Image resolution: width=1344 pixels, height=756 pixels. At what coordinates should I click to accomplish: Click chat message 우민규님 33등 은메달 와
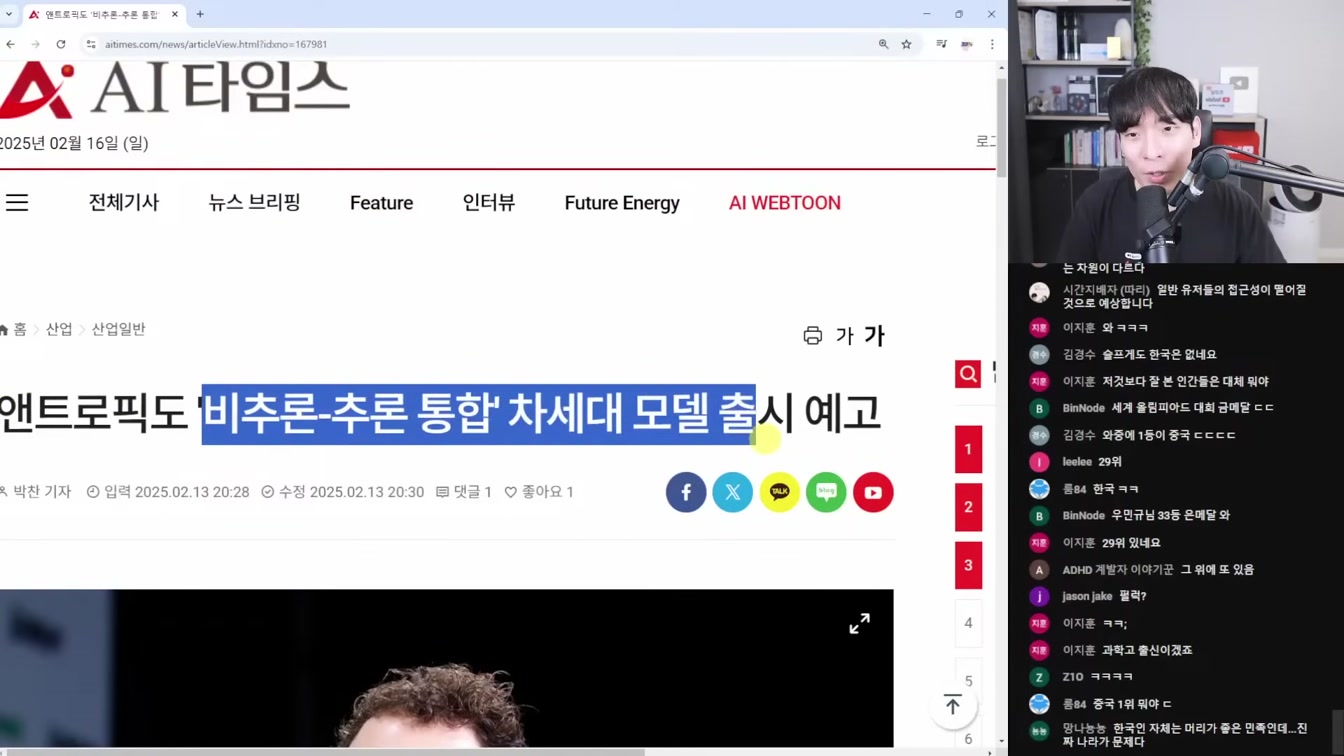point(1171,515)
